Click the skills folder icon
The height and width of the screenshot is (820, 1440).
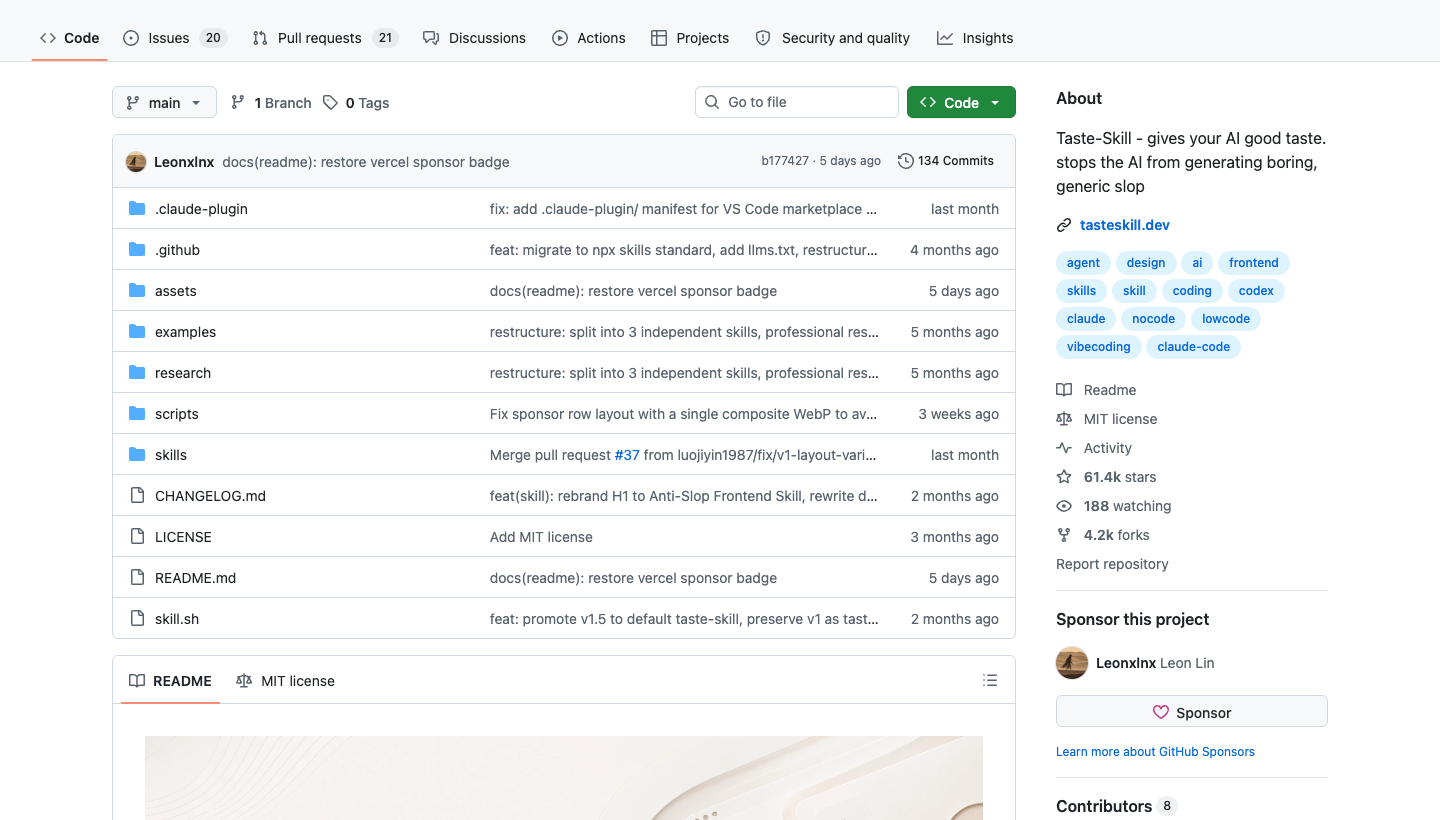[x=137, y=455]
